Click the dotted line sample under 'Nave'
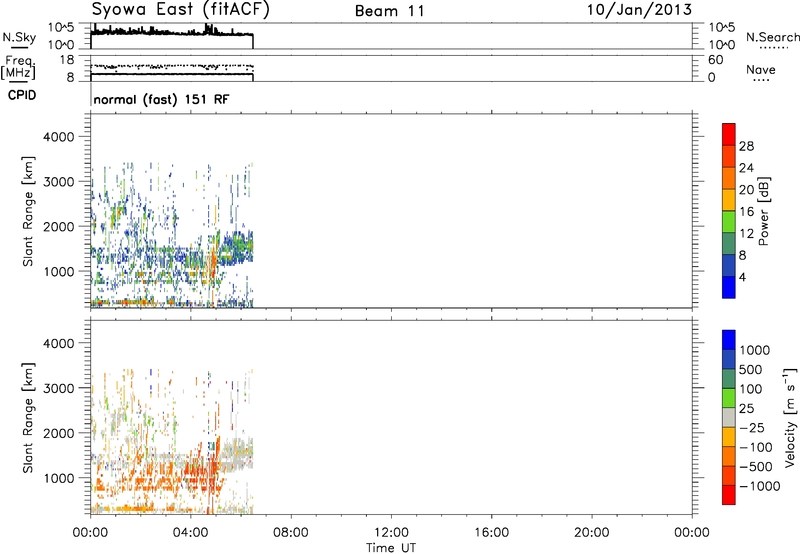Image resolution: width=800 pixels, height=554 pixels. [x=761, y=80]
